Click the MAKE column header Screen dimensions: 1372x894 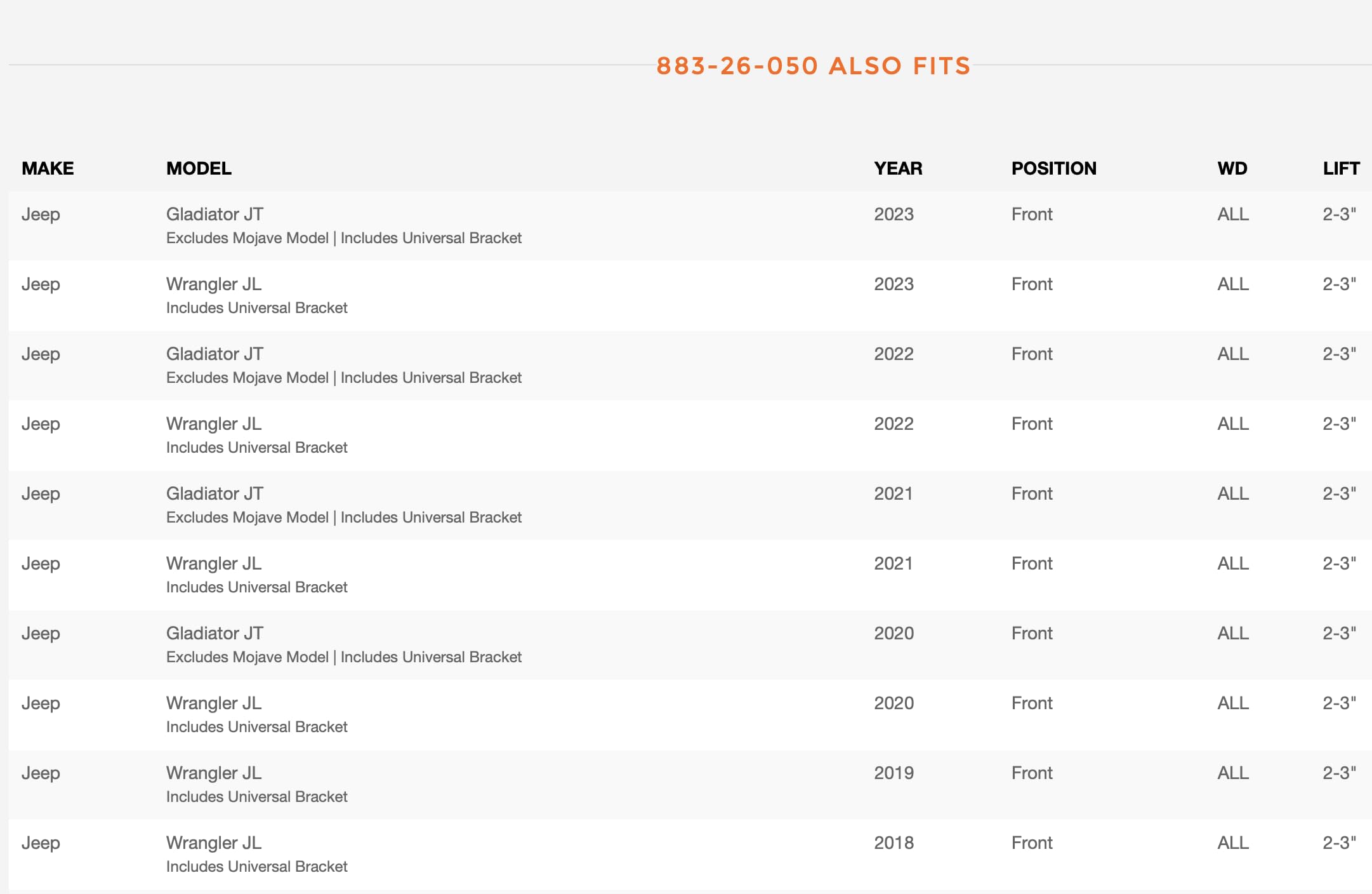coord(48,168)
